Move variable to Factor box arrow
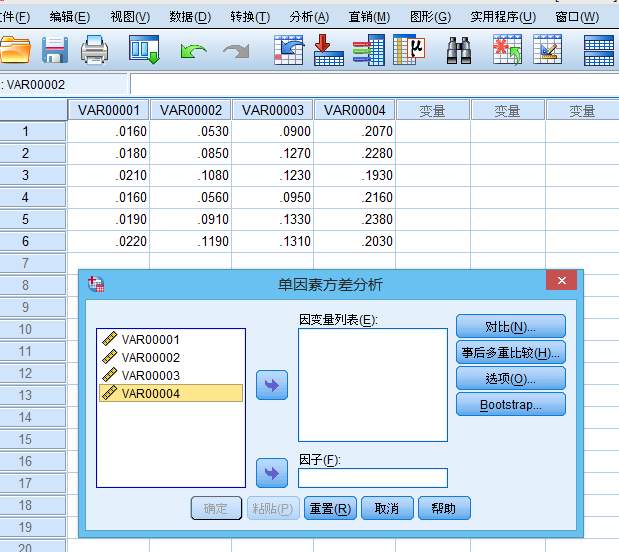This screenshot has width=619, height=552. (x=272, y=473)
